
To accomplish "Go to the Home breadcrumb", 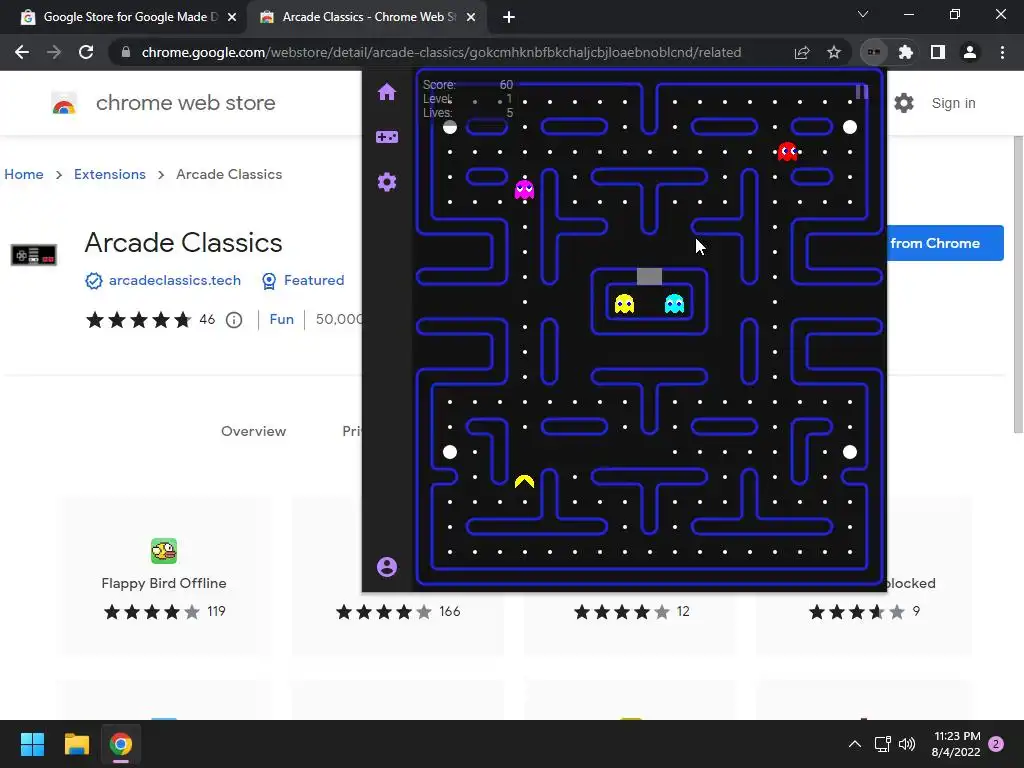I will point(24,174).
